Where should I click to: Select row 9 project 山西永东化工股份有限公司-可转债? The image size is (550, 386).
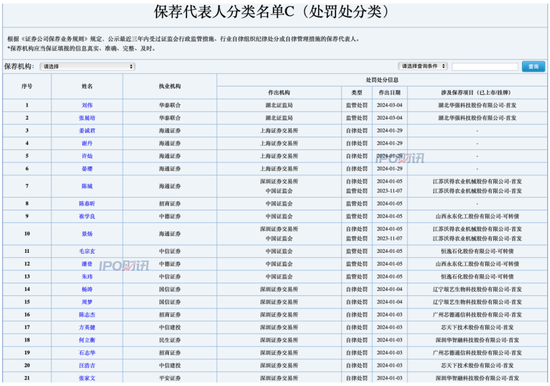pos(477,216)
